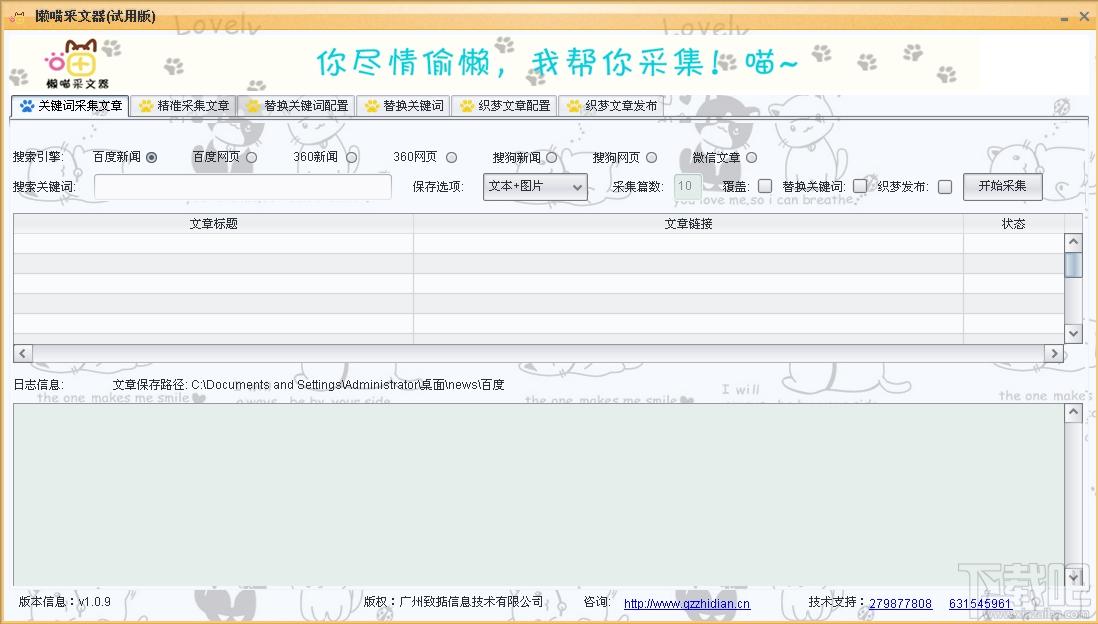This screenshot has width=1098, height=624.
Task: Click the paw icon on 替换关键词配置 tab
Action: (253, 106)
